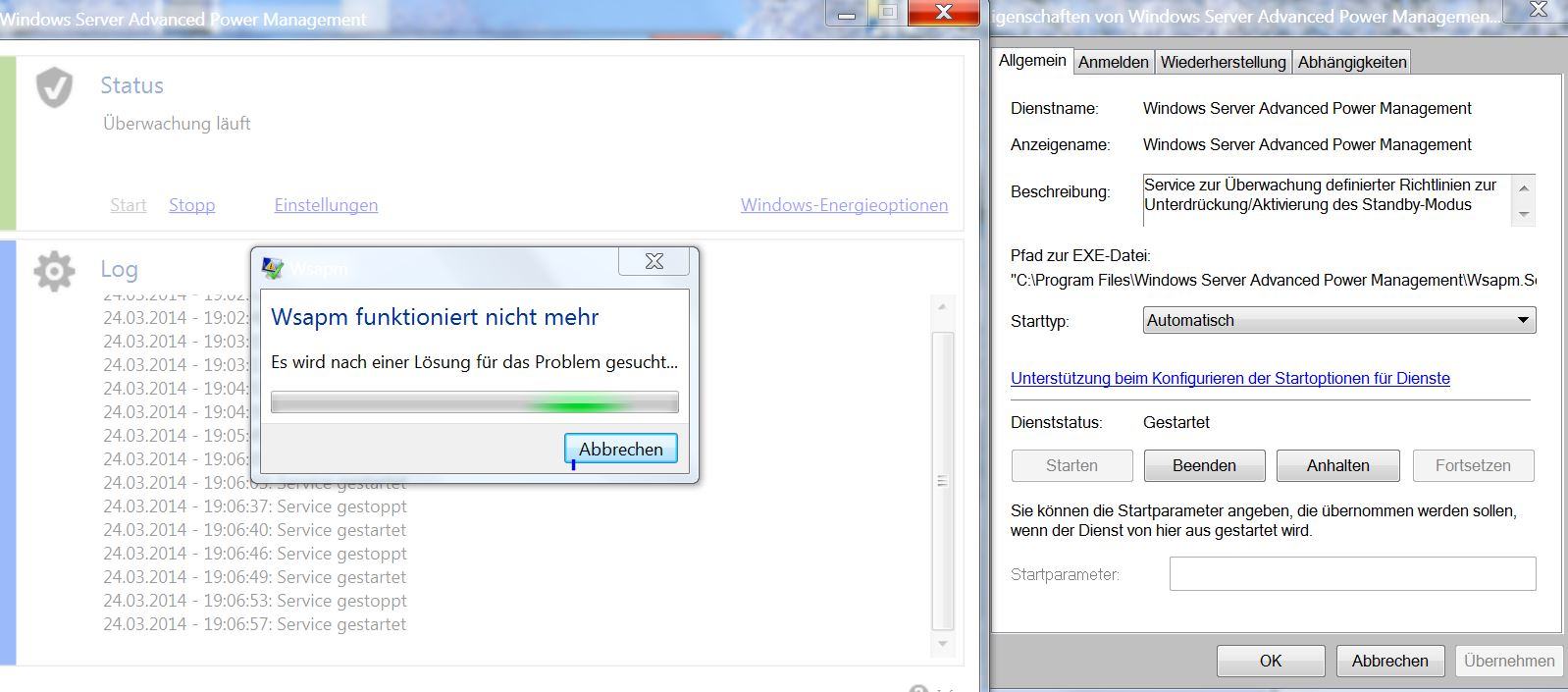Click the Dienststatus value Gestartet
The height and width of the screenshot is (692, 1568).
click(1176, 423)
